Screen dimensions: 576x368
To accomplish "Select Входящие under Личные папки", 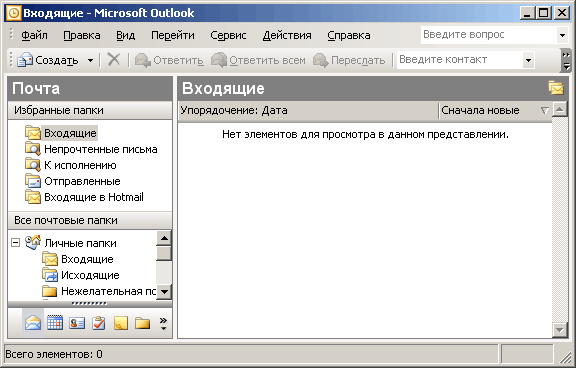I will click(87, 259).
